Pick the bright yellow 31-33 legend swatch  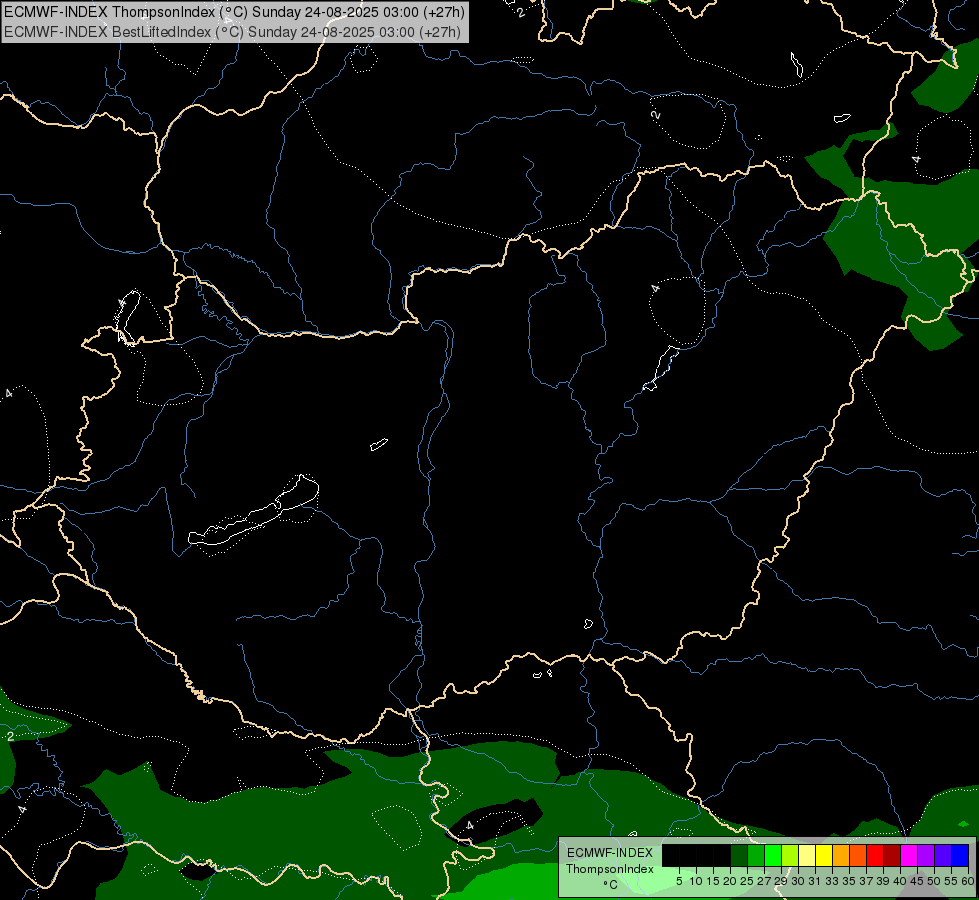824,856
